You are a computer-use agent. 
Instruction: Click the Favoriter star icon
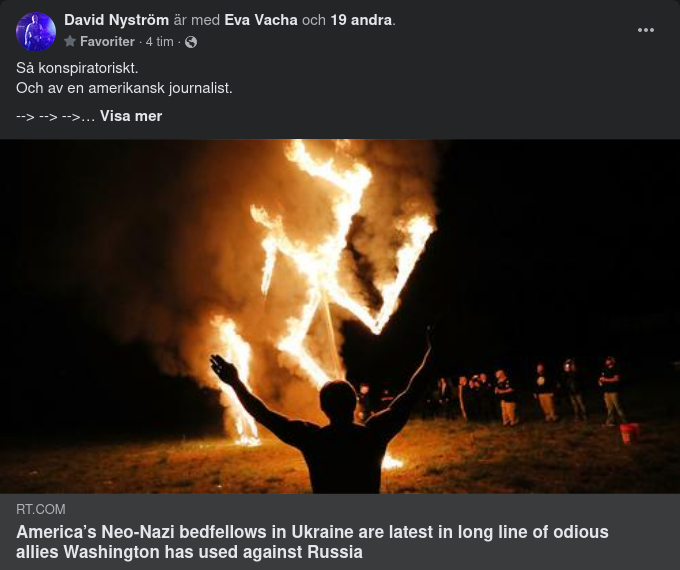coord(70,41)
